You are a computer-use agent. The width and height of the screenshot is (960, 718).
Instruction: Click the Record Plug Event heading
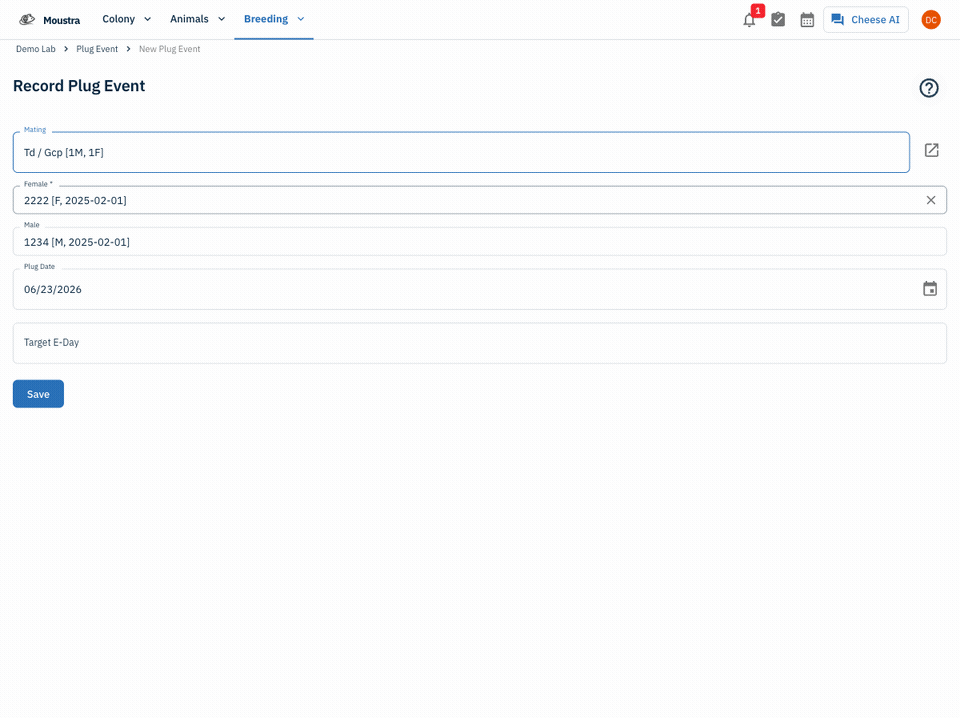(79, 86)
